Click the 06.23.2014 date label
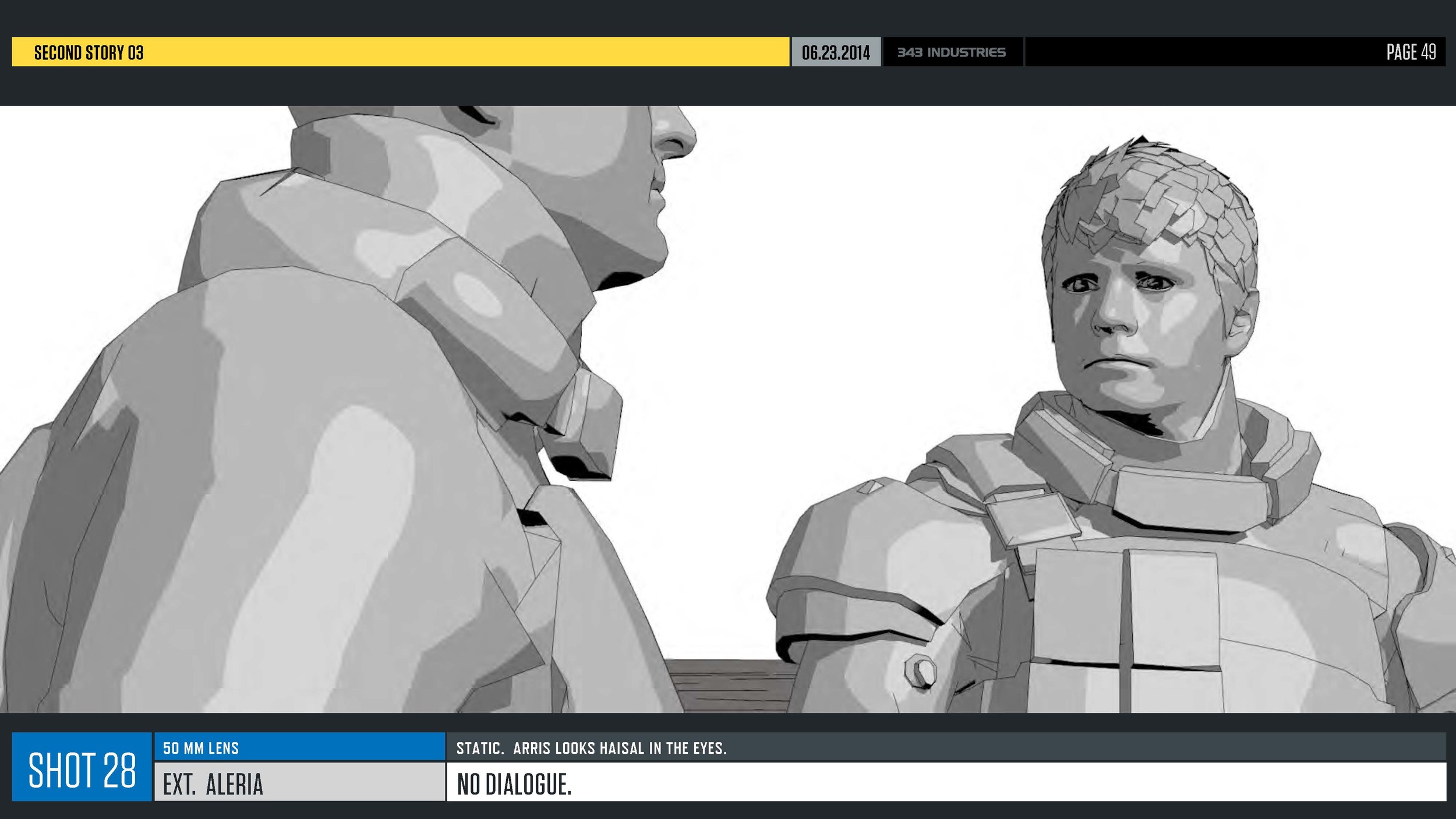Screen dimensions: 1456x819 835,52
